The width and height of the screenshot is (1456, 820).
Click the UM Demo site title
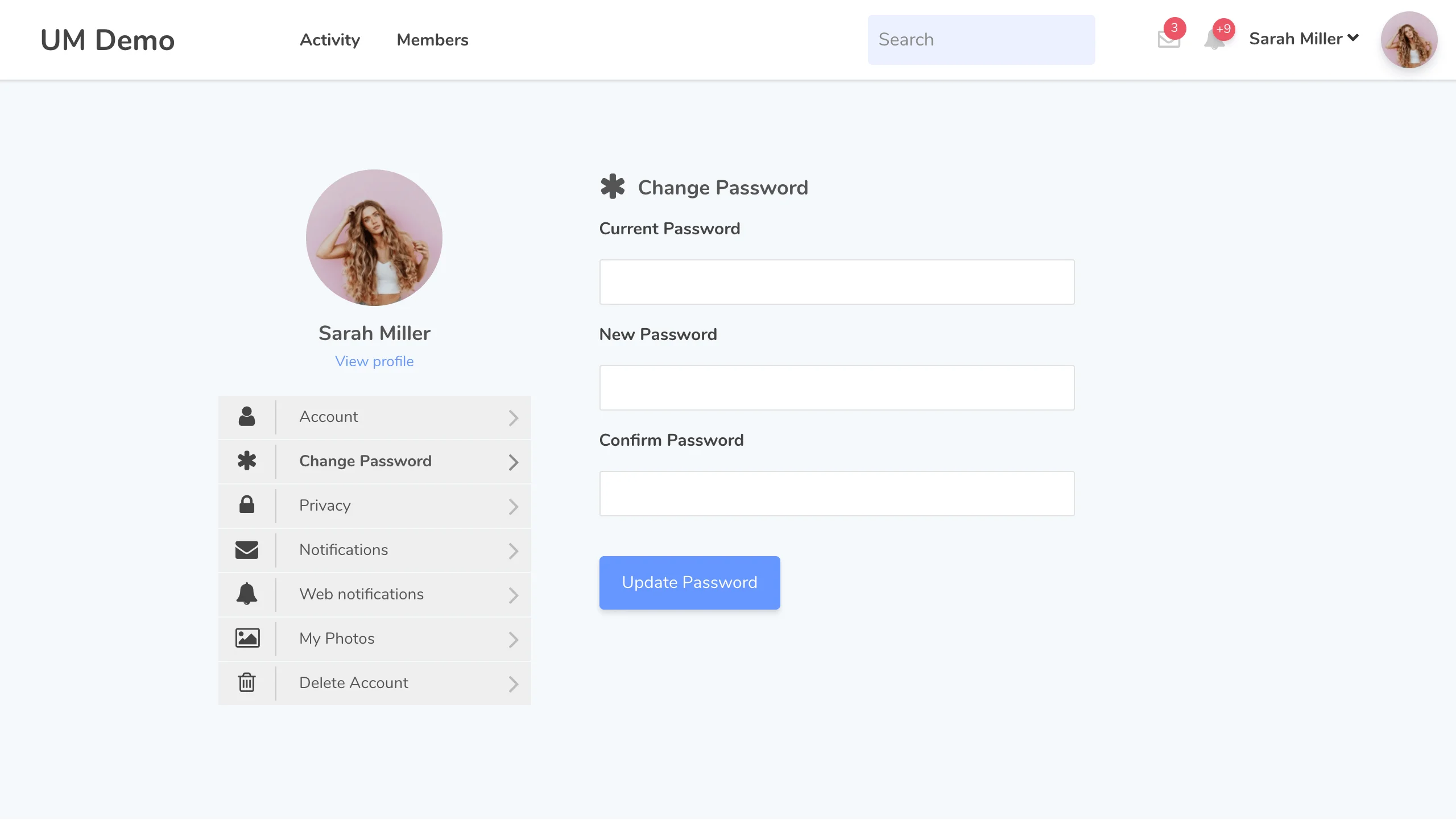coord(107,40)
